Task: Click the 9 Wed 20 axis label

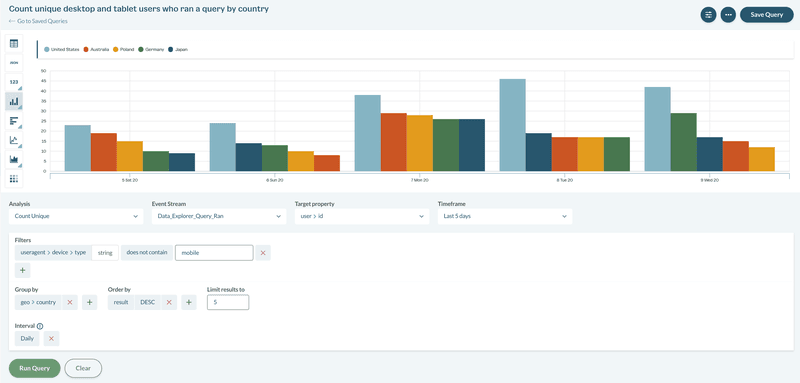Action: point(709,181)
